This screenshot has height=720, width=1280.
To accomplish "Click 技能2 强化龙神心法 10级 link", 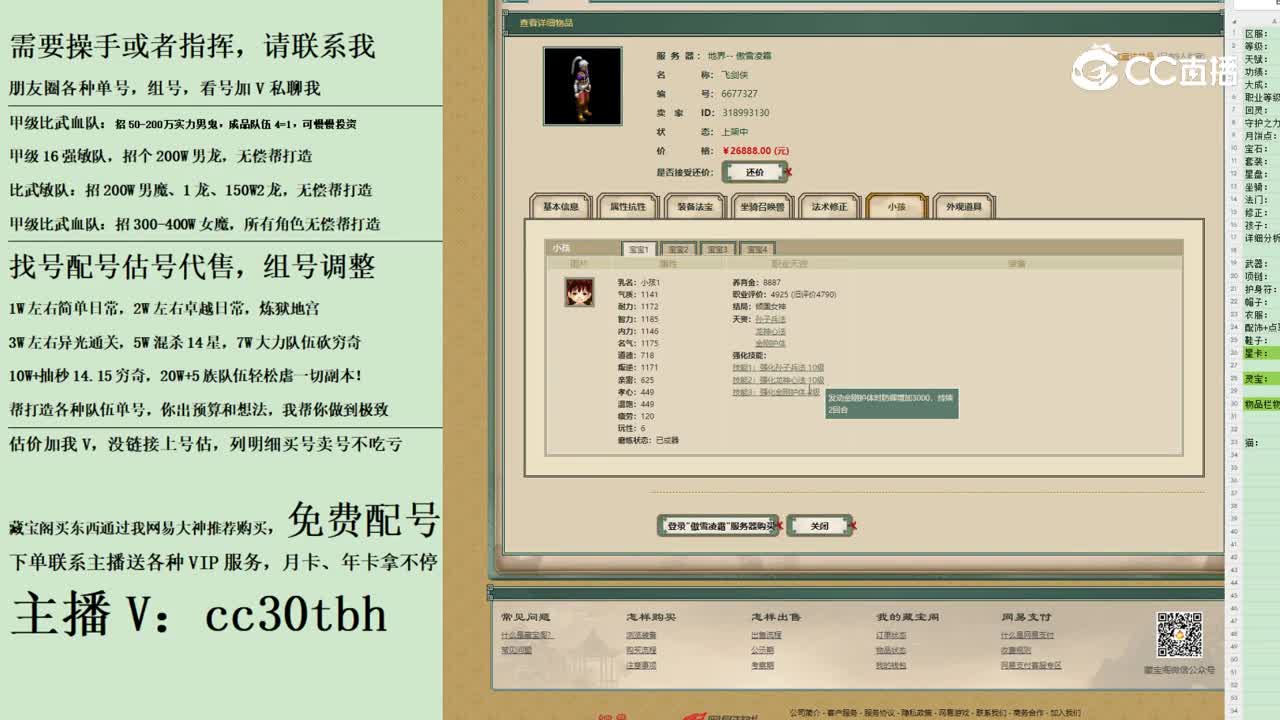I will [x=779, y=380].
